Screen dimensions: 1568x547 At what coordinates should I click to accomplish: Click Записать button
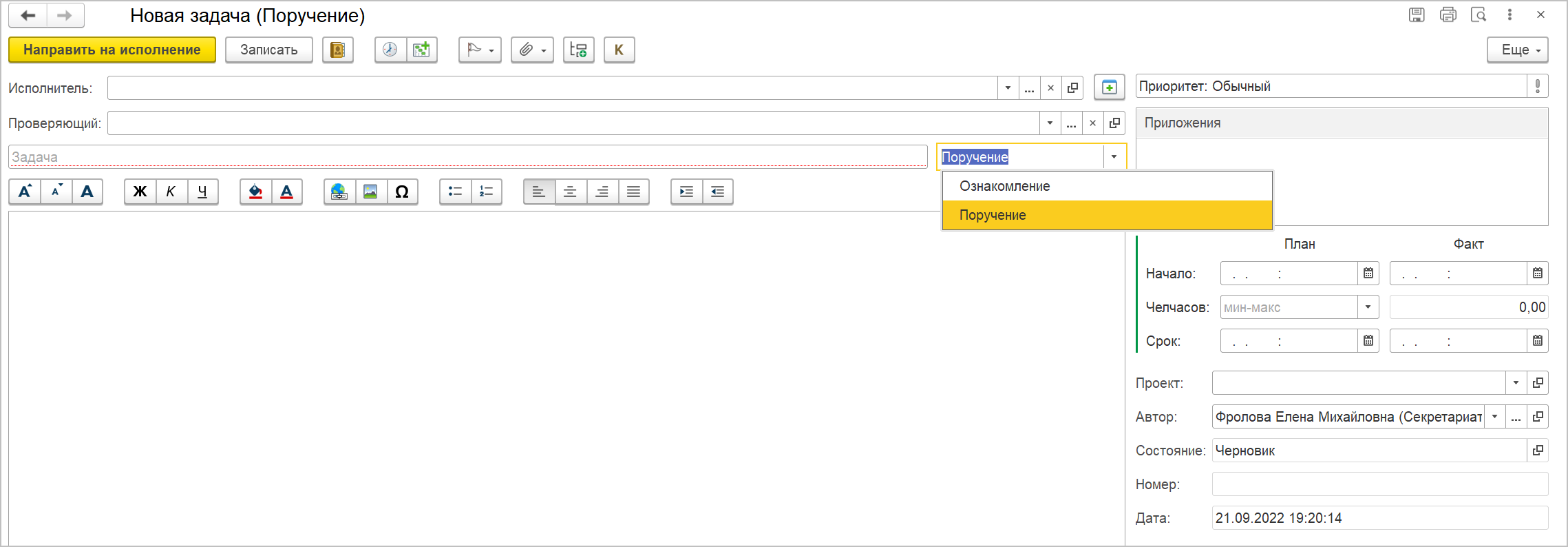[269, 50]
